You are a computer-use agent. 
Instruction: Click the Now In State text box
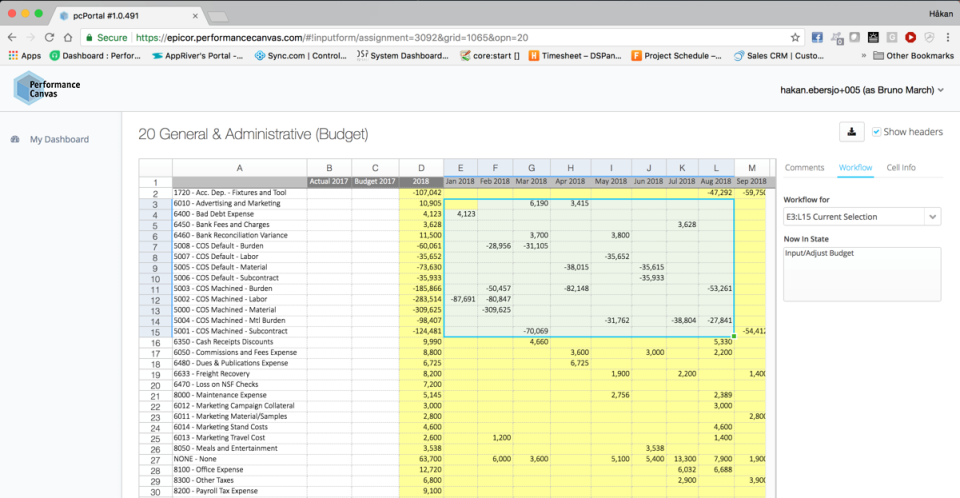862,274
